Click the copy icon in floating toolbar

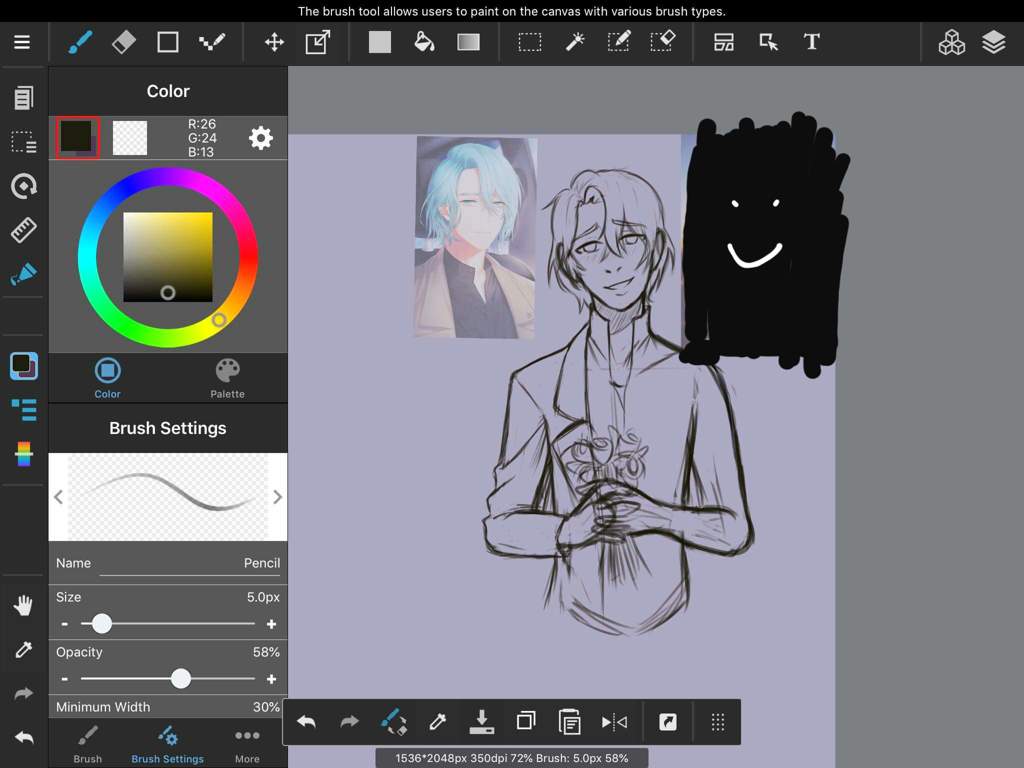(526, 721)
